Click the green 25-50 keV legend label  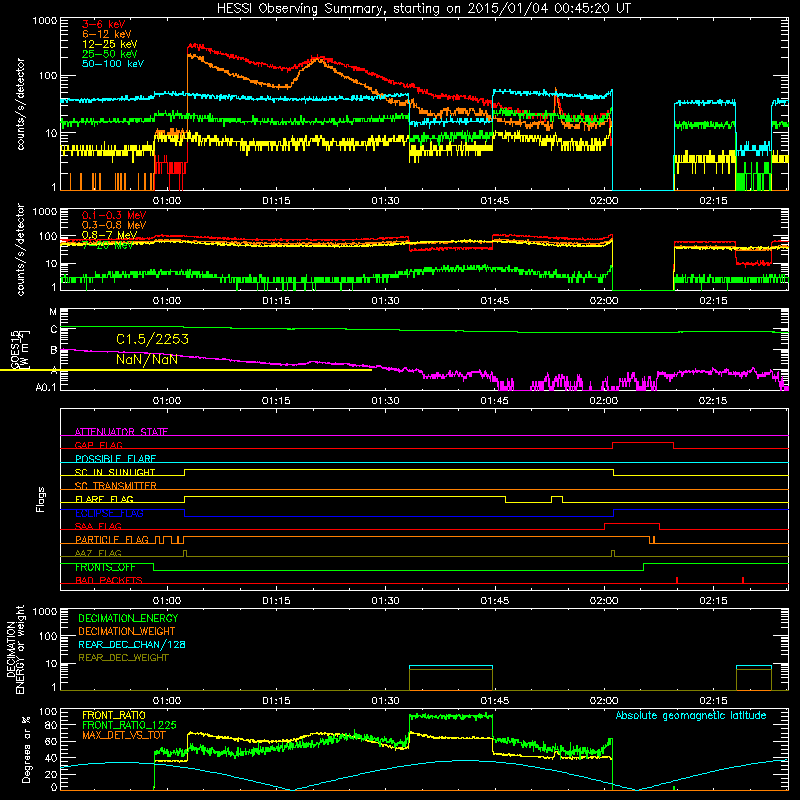click(110, 54)
